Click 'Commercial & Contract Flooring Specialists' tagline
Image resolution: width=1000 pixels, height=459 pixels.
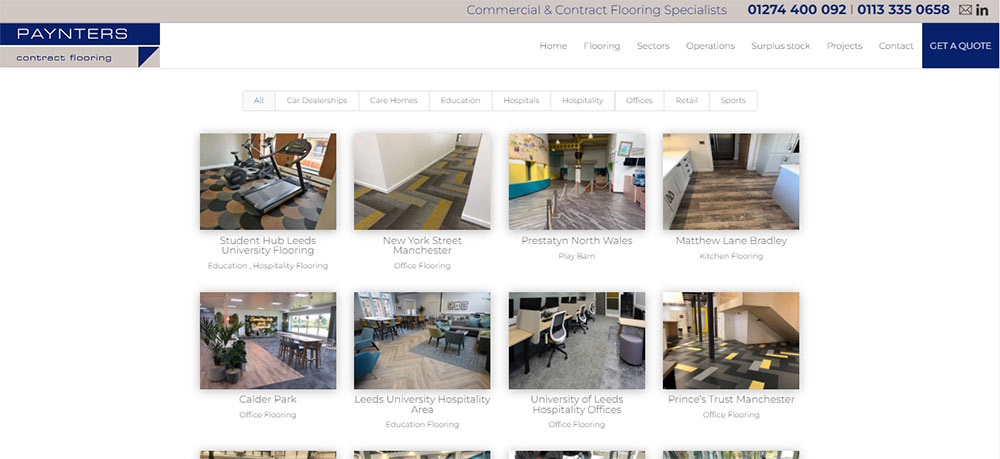pyautogui.click(x=596, y=10)
